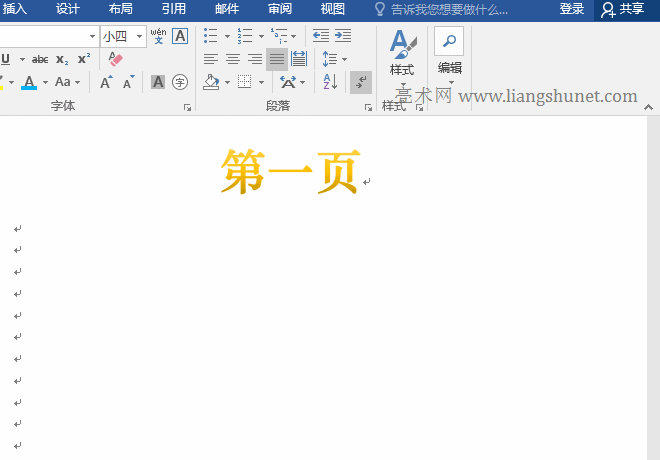Clear All Formatting with eraser icon
The height and width of the screenshot is (460, 660).
pyautogui.click(x=115, y=59)
